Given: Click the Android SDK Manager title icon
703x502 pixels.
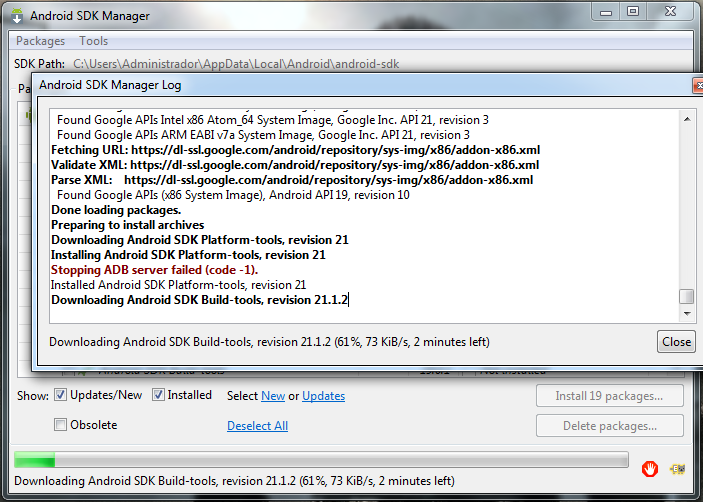Looking at the screenshot, I should click(x=17, y=15).
